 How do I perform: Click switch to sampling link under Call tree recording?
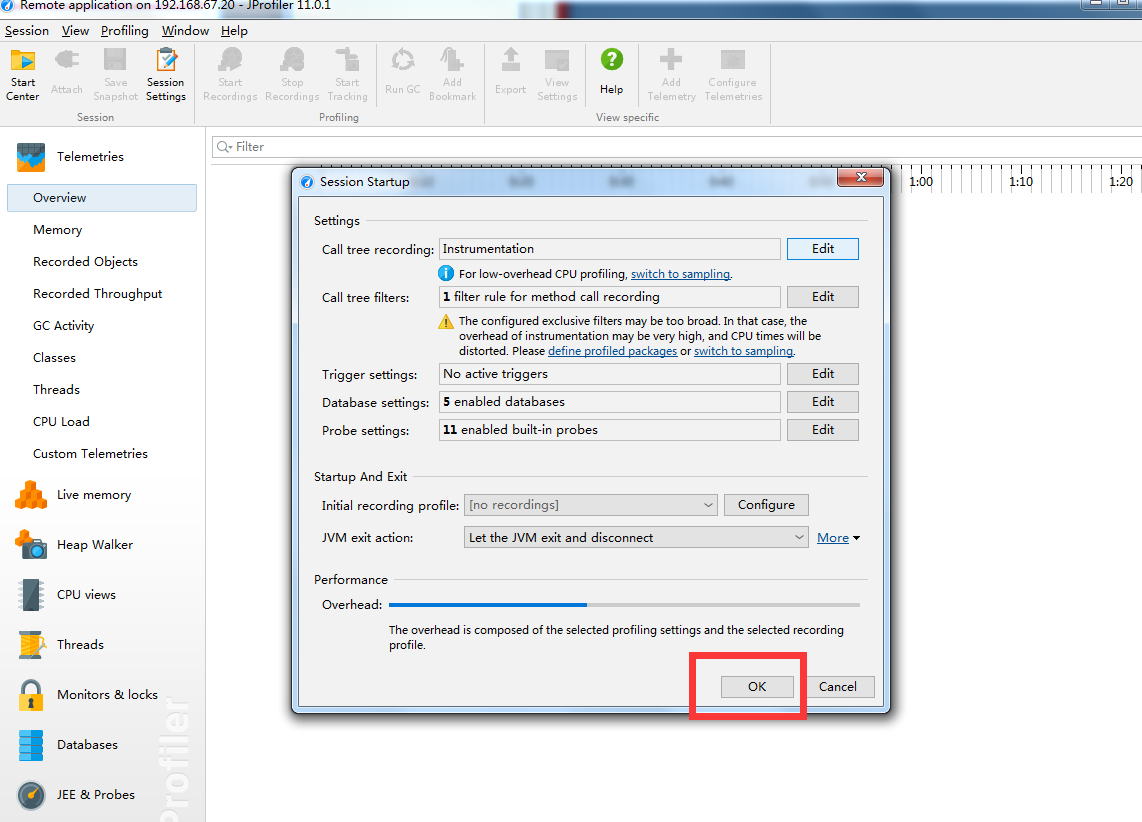(680, 274)
